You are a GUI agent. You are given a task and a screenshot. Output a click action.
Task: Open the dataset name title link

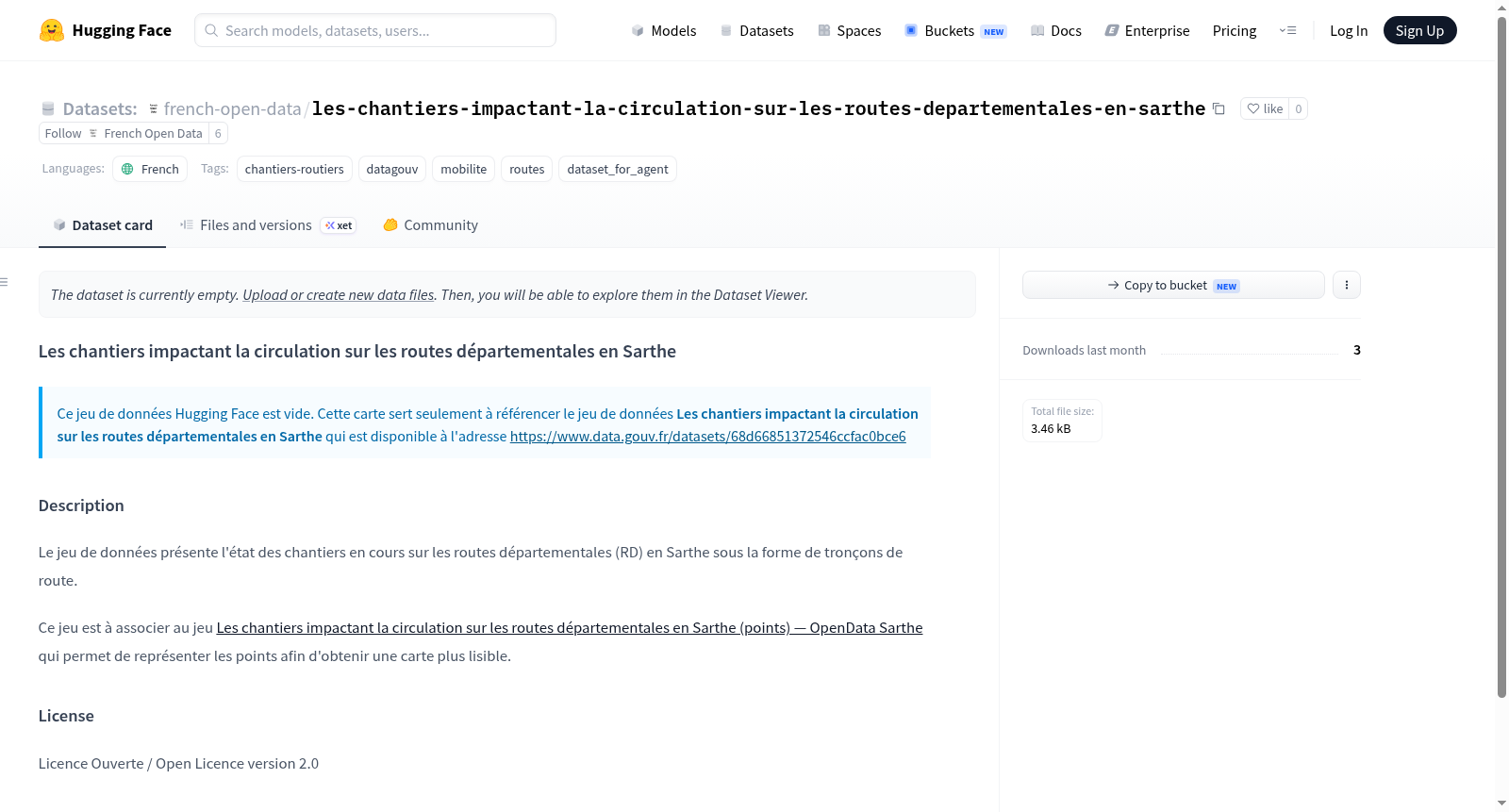[758, 108]
